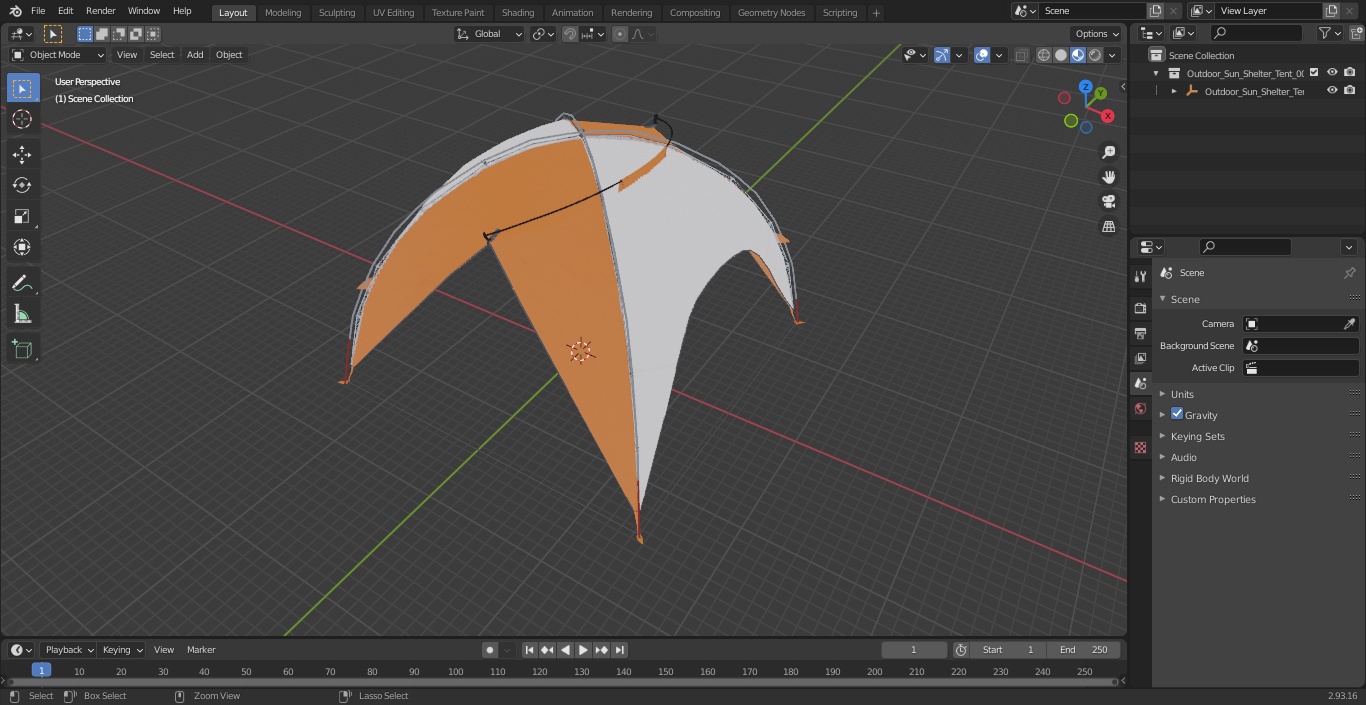Click the new scene icon in header

click(1155, 11)
